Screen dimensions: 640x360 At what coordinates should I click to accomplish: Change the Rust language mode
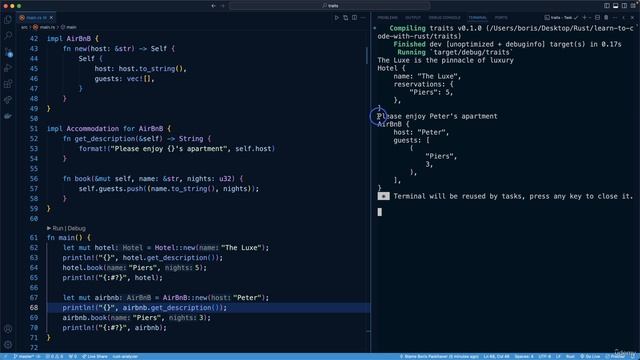coord(570,356)
